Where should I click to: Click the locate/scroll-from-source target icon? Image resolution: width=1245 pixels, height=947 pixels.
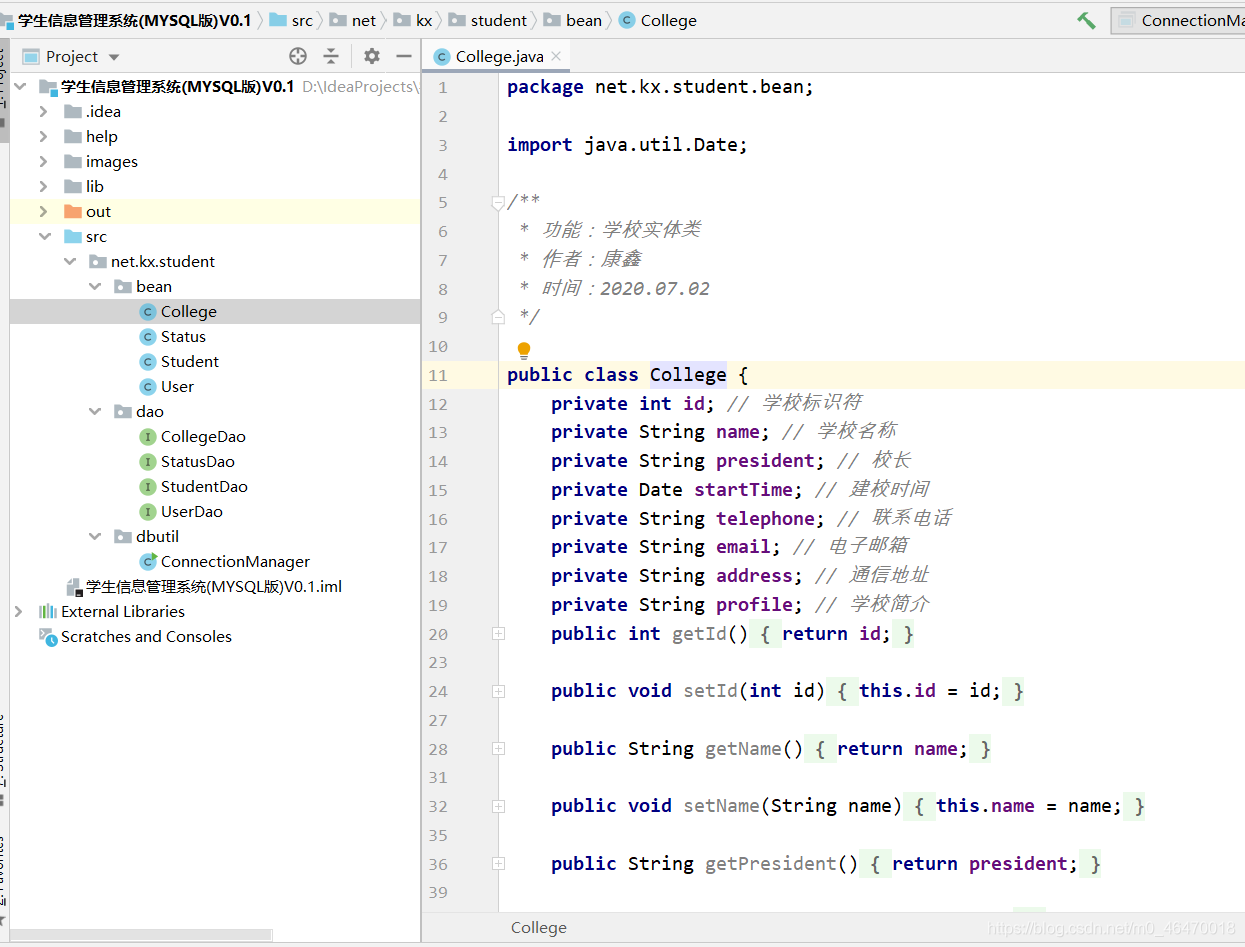click(298, 56)
